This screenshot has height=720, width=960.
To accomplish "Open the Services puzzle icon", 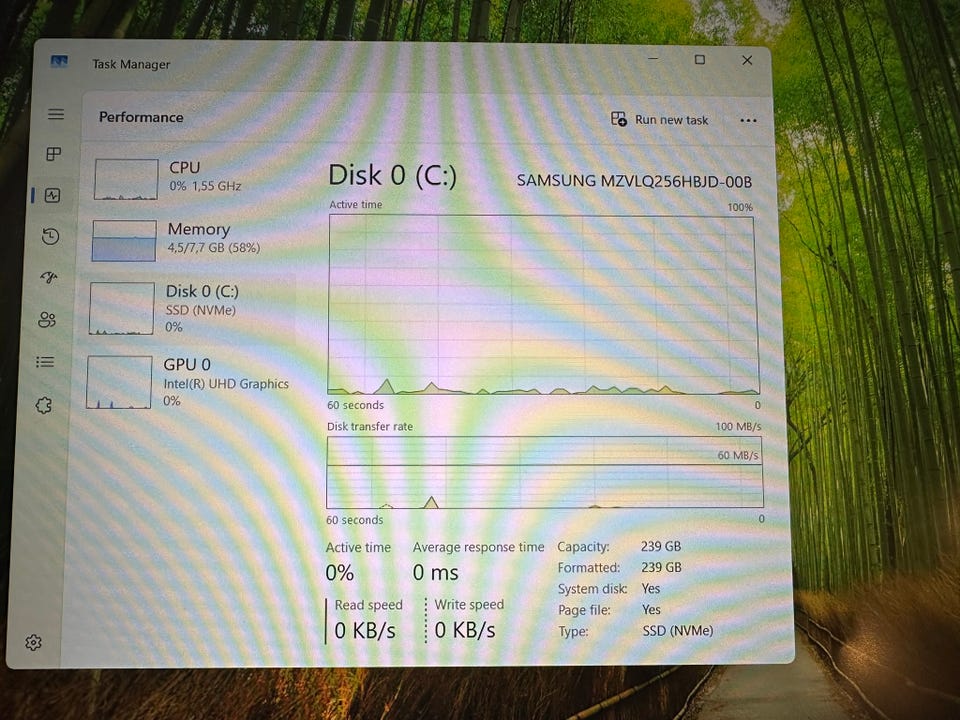I will 43,405.
